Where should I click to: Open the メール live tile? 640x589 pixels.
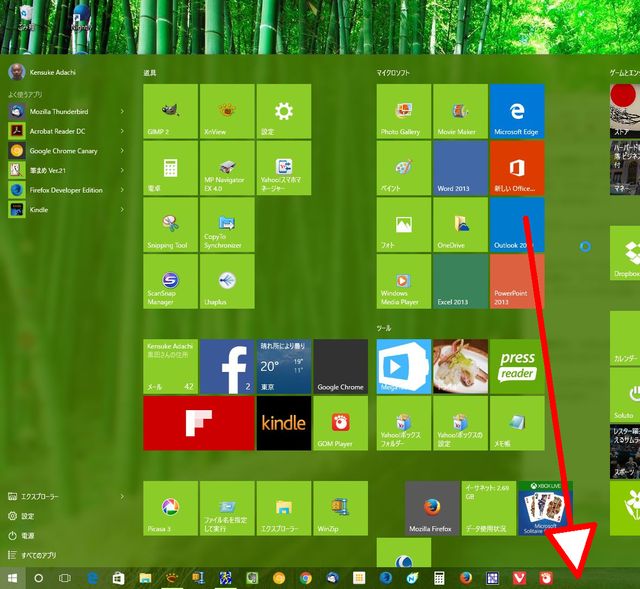click(x=171, y=367)
